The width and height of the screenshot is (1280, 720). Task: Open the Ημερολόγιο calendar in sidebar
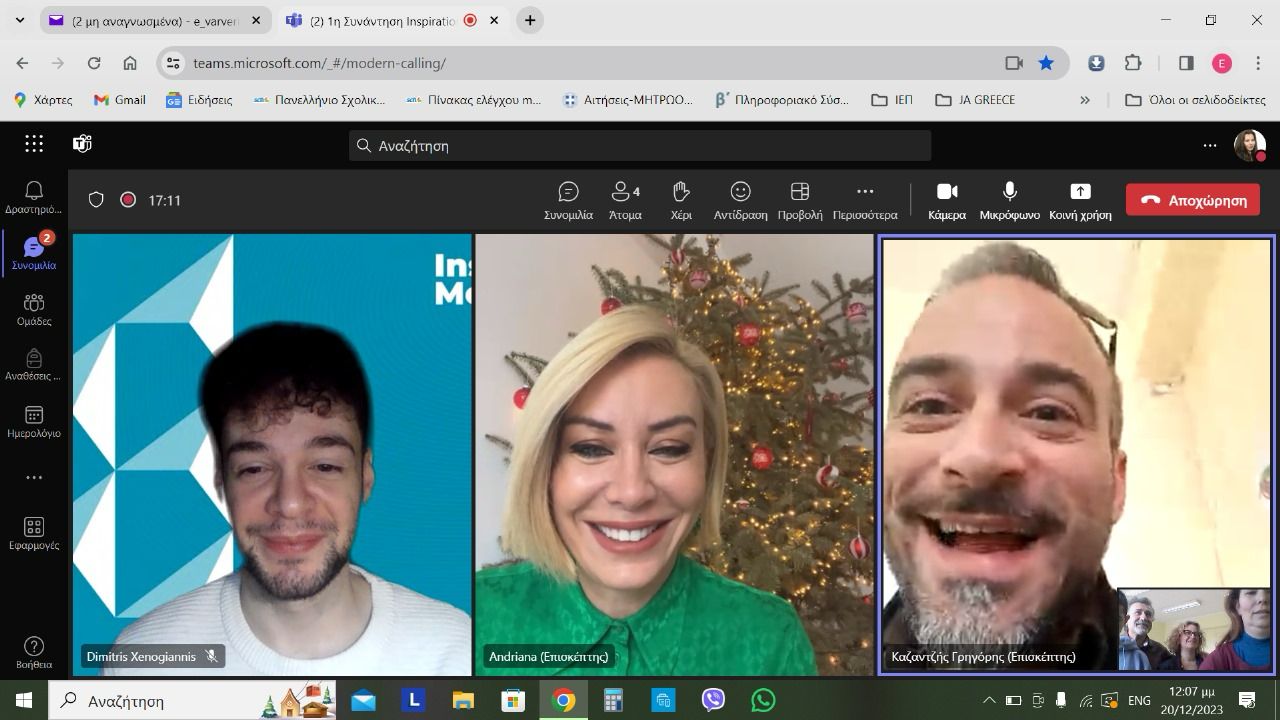[x=33, y=421]
